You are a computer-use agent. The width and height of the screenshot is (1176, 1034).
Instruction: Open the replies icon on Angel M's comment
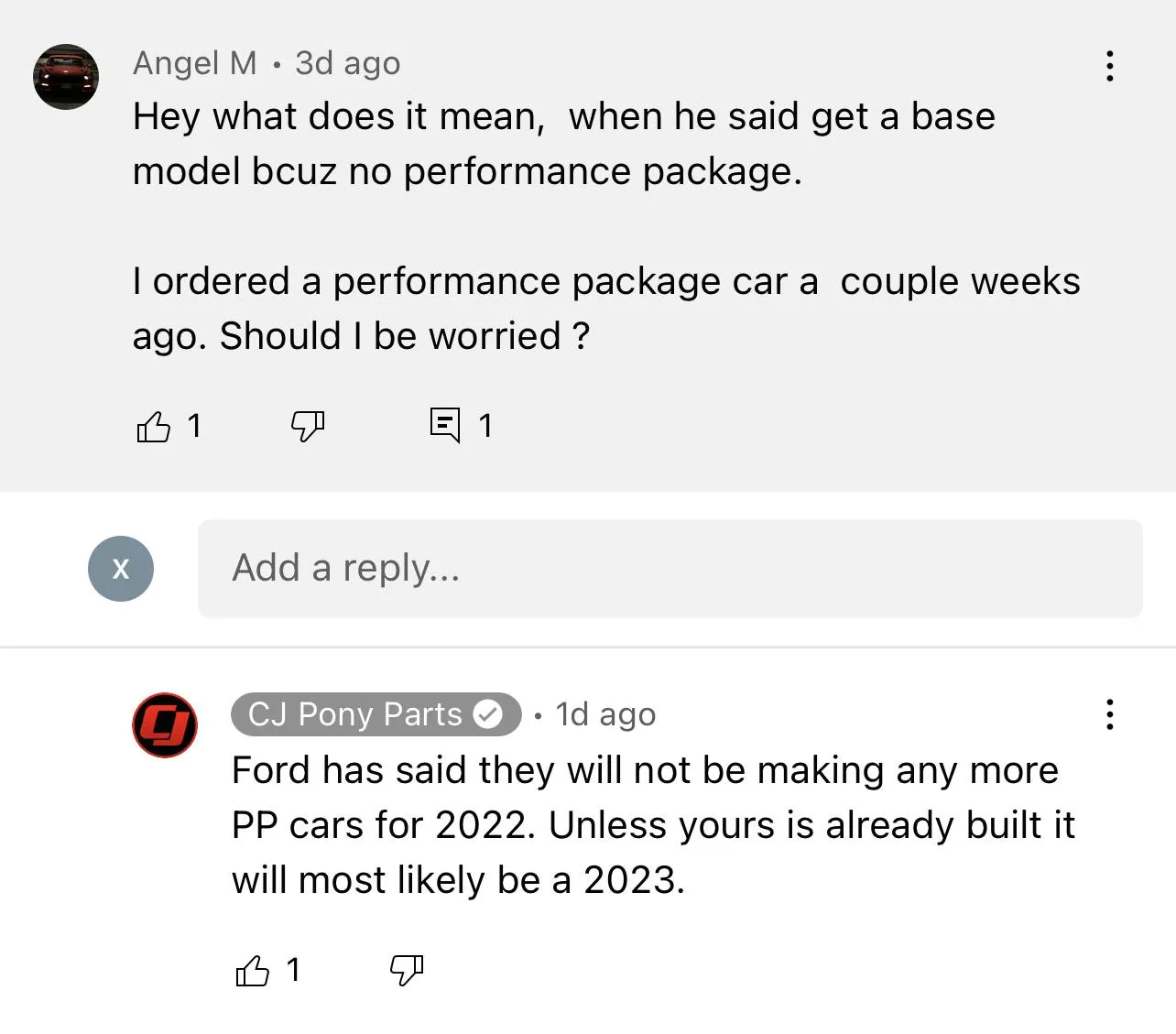coord(445,425)
